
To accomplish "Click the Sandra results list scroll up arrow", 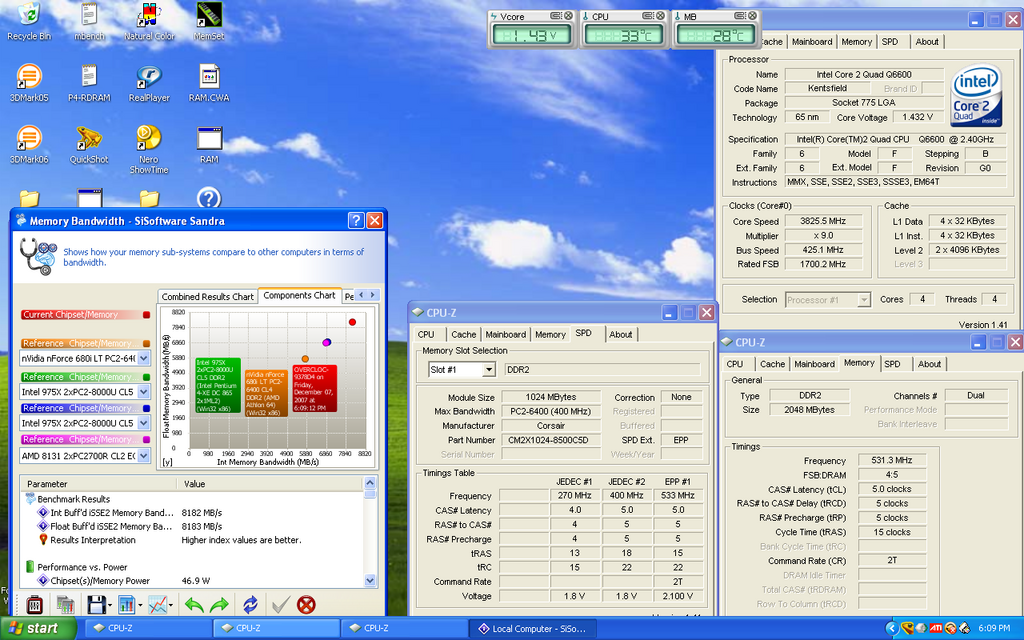I will click(x=370, y=483).
